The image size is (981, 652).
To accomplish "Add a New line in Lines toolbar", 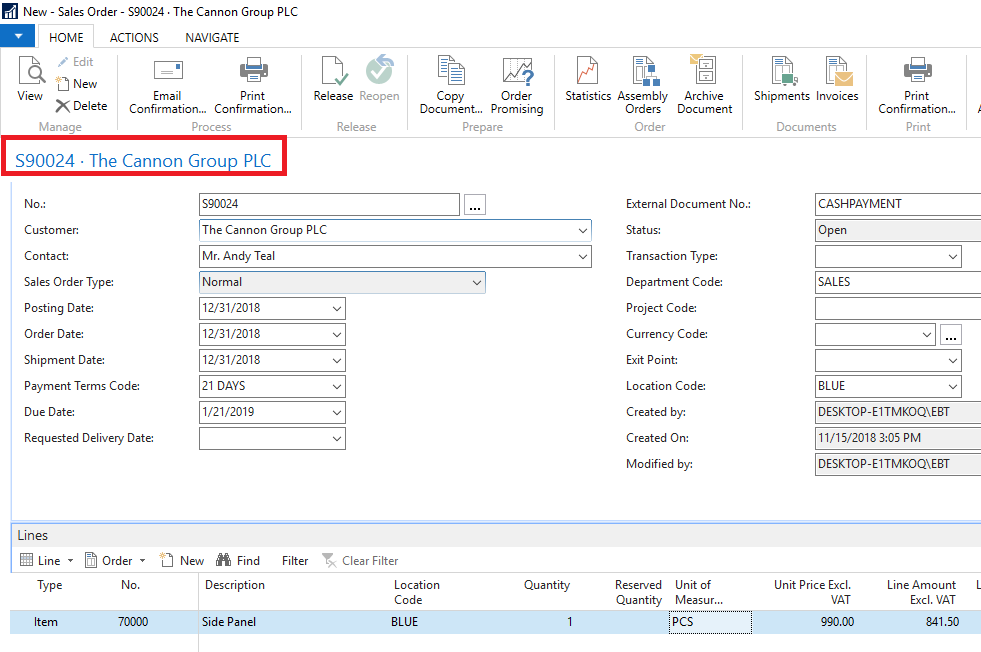I will 182,561.
